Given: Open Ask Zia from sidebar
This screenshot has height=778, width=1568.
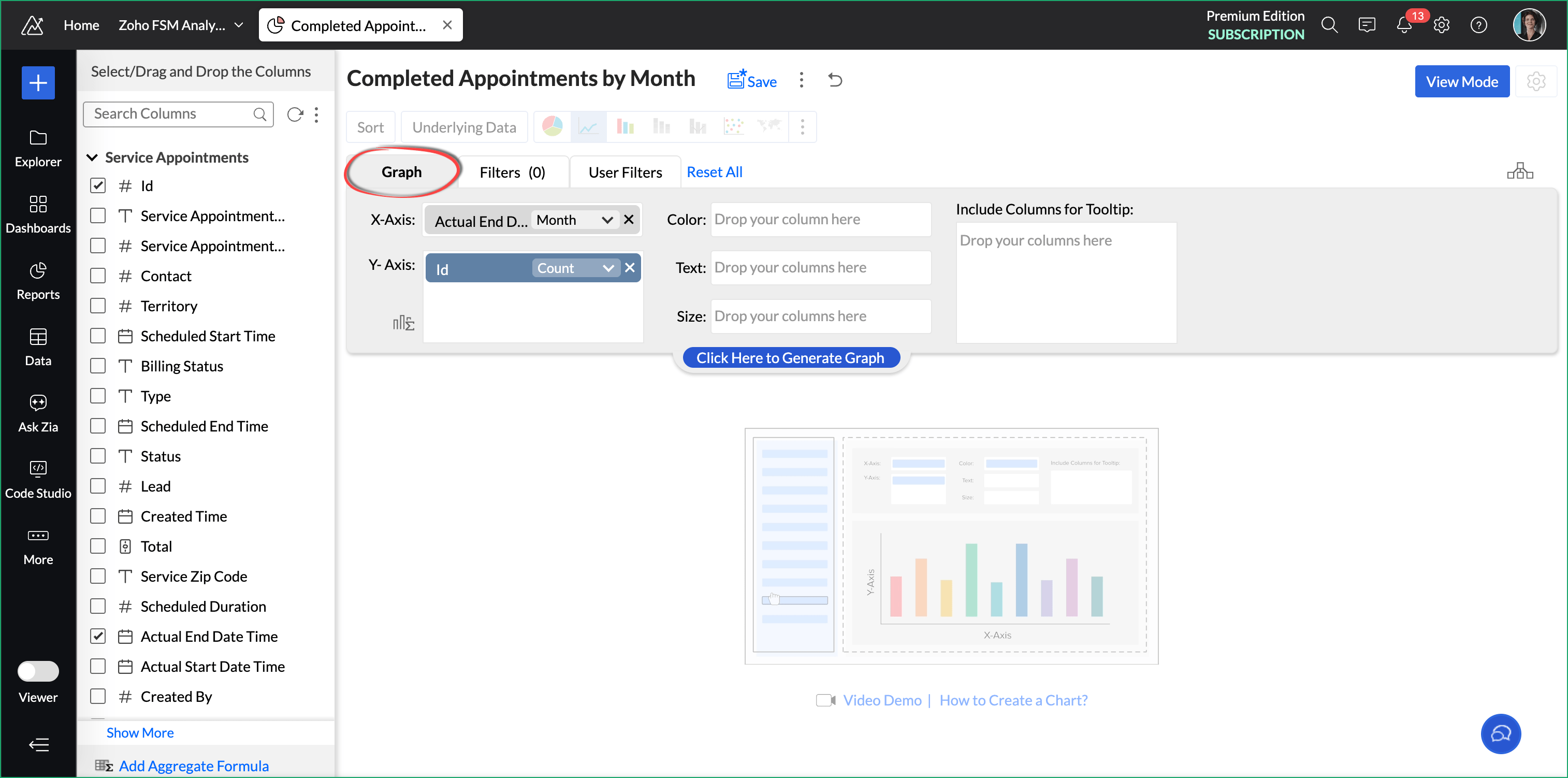Looking at the screenshot, I should click(x=38, y=413).
